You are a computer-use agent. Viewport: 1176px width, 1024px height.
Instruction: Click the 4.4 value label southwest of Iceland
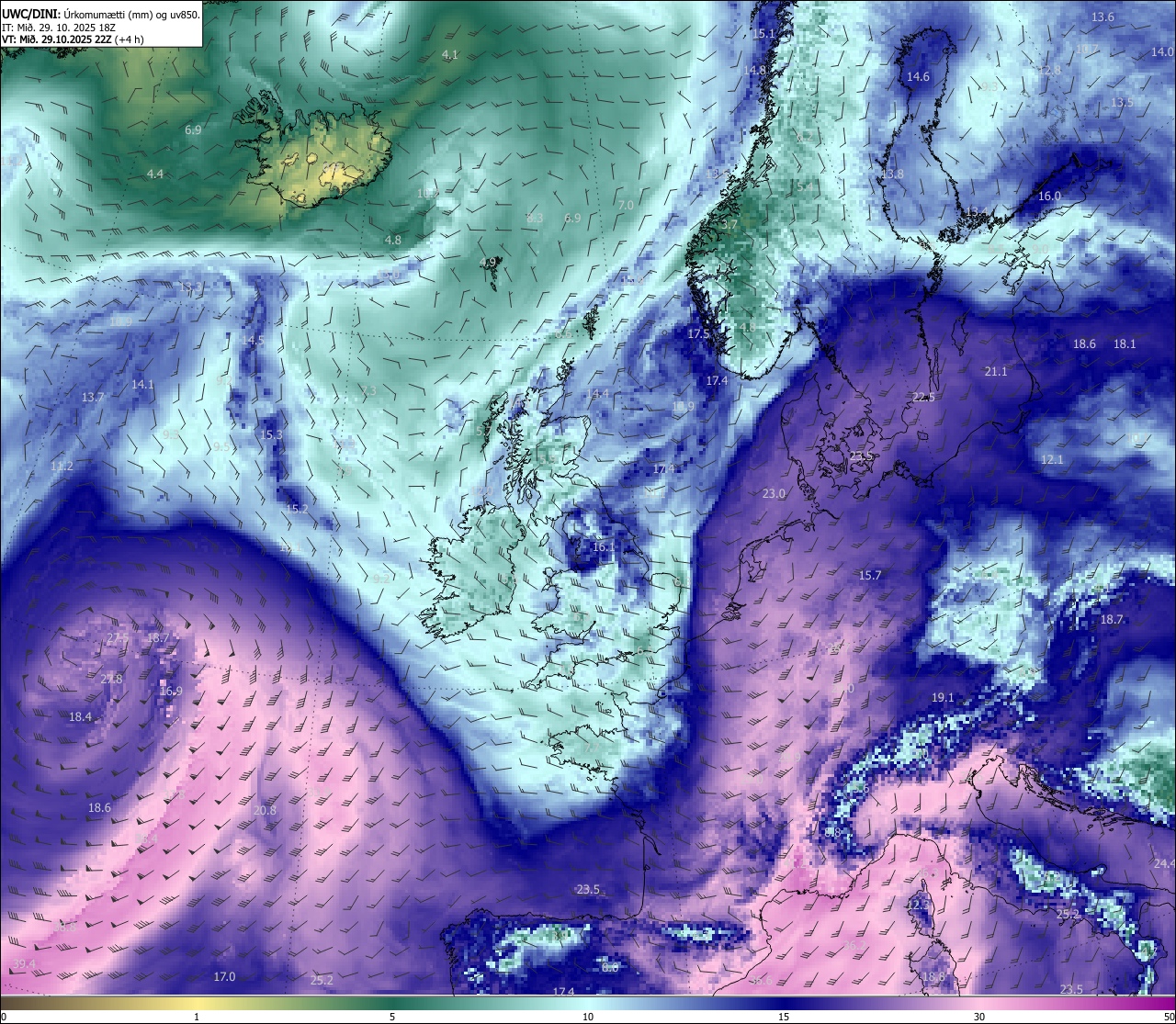tap(155, 174)
